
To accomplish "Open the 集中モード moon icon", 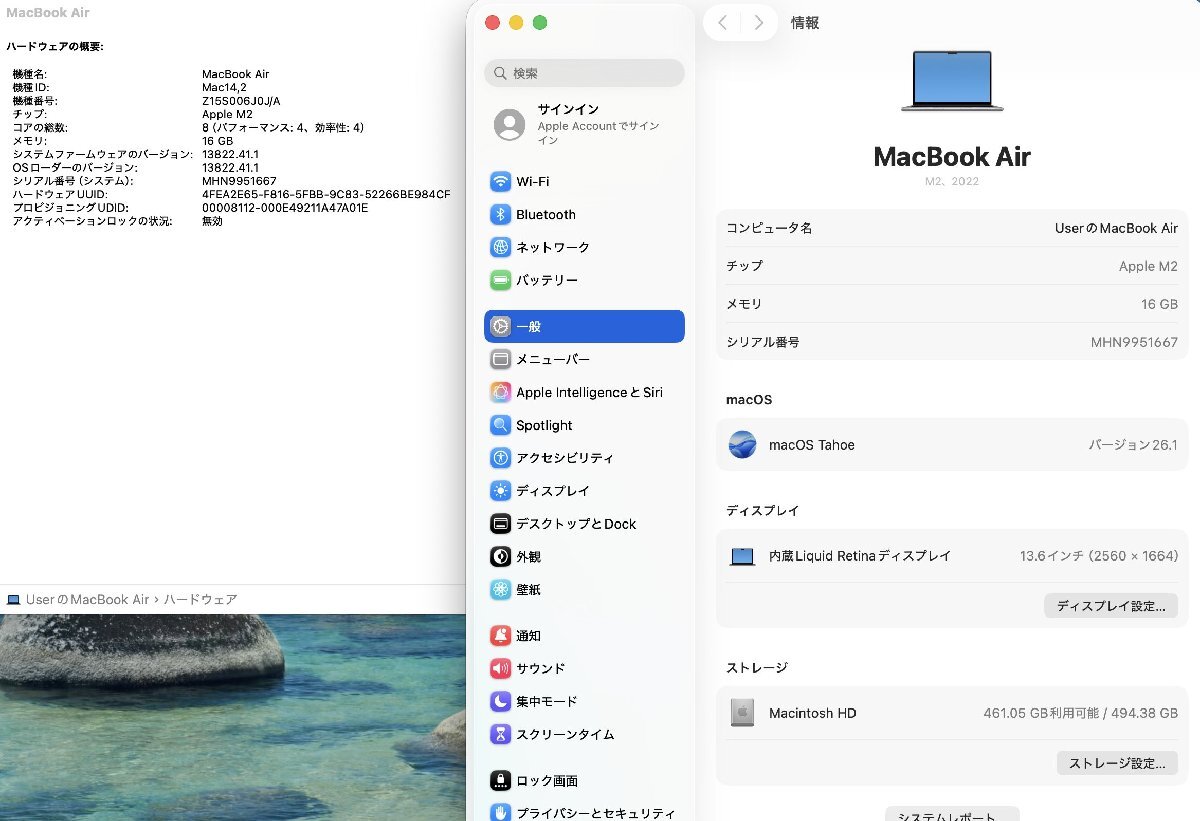I will click(501, 701).
